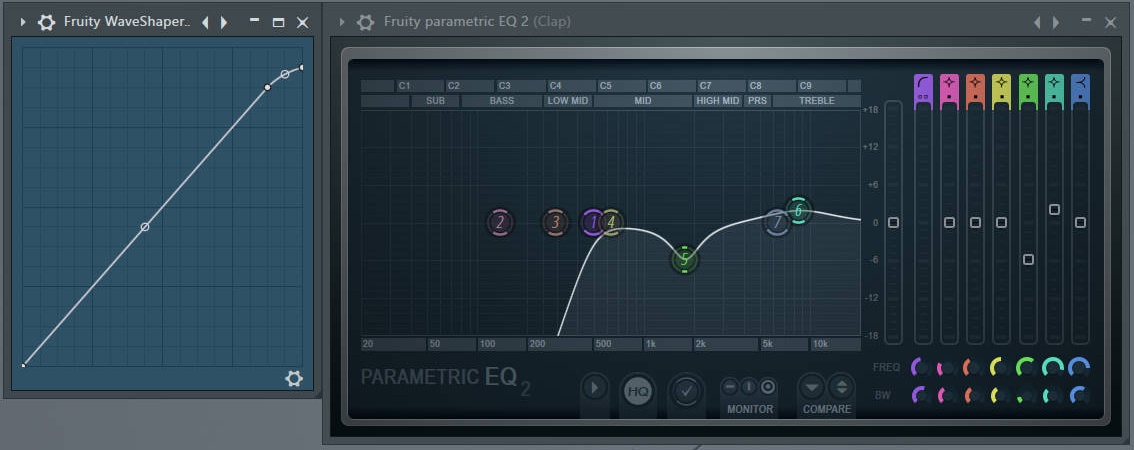Click the bottom-left endpoint of WaveShaper curve
The height and width of the screenshot is (450, 1134).
(23, 365)
